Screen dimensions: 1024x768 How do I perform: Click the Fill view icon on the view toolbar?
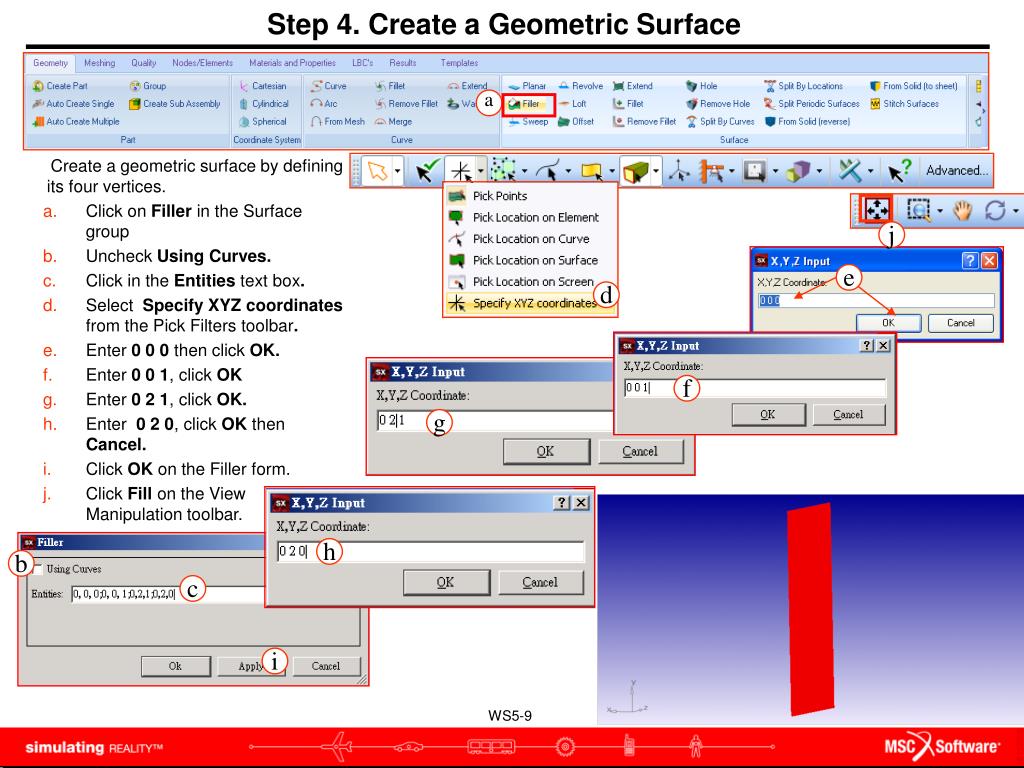[876, 210]
